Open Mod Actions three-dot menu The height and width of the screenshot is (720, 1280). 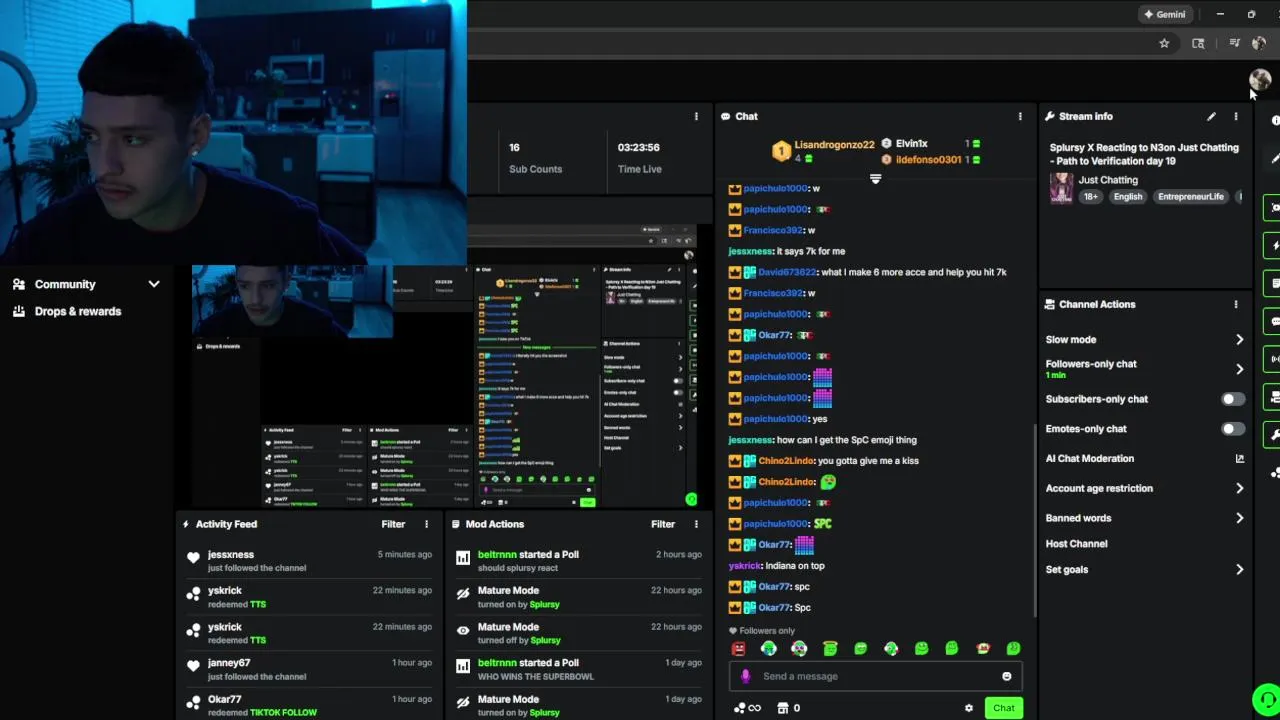(x=696, y=524)
